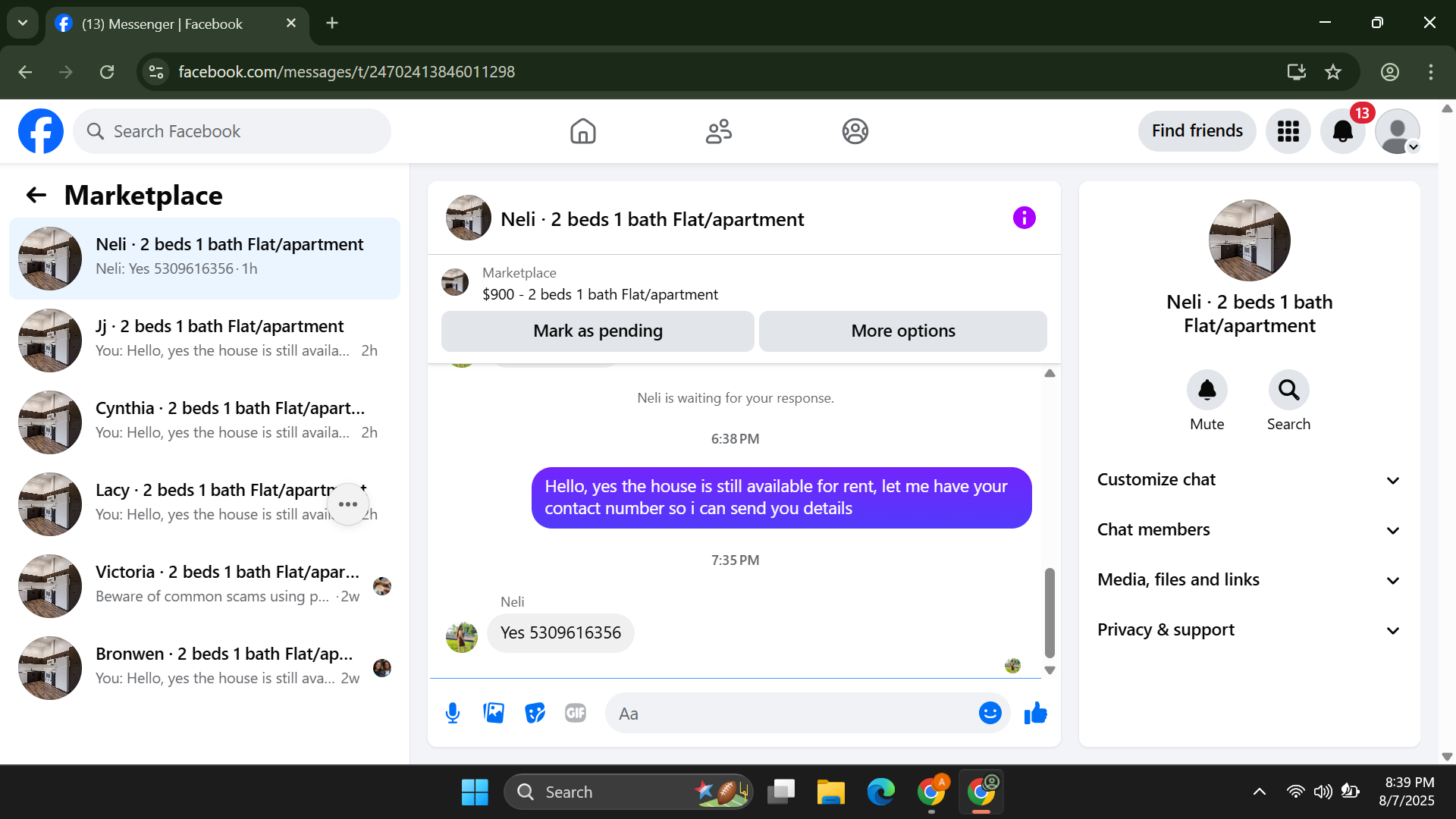Open the Victoria conversation
The height and width of the screenshot is (819, 1456).
click(x=205, y=586)
